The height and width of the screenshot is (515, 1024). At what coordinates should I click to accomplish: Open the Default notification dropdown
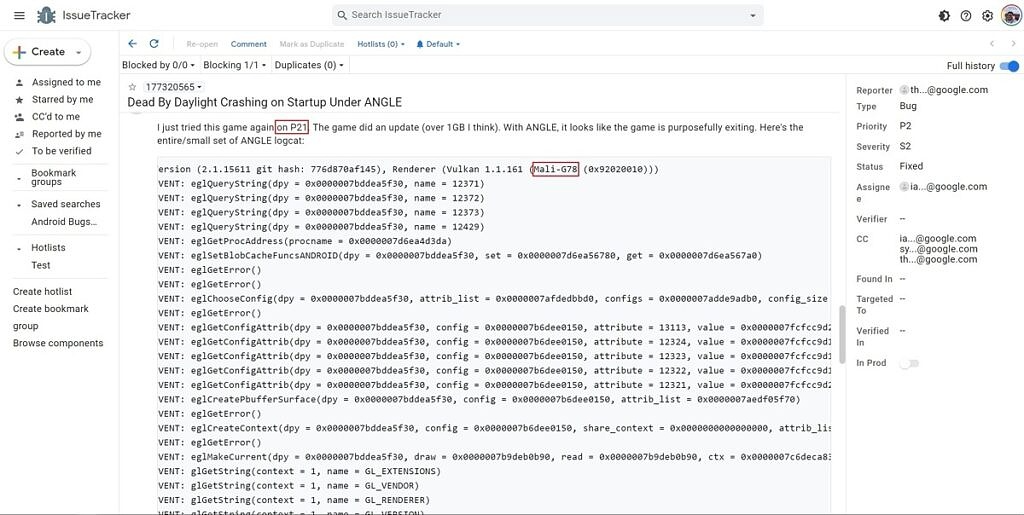pos(438,44)
